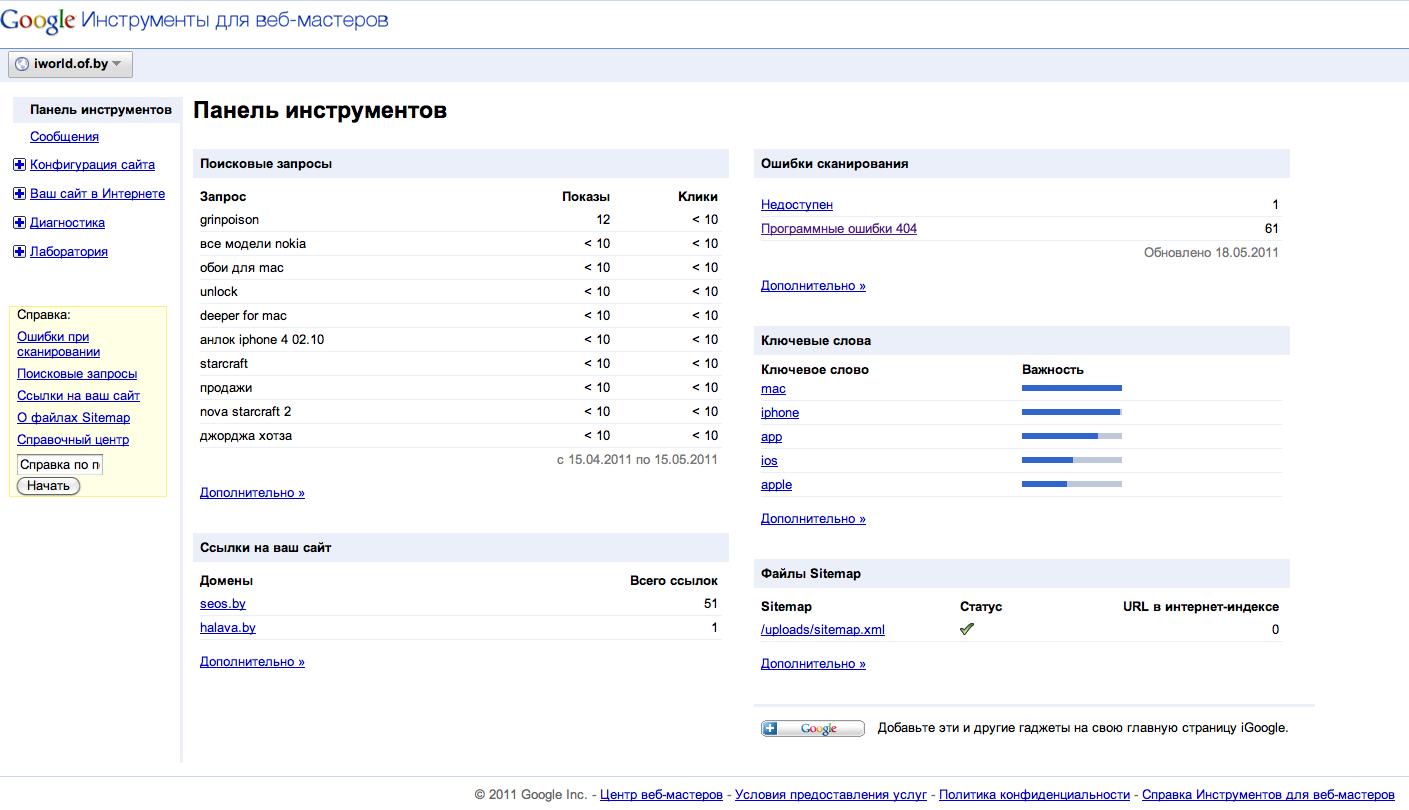The width and height of the screenshot is (1409, 810).
Task: Open Политика конфиденциальности footer link
Action: [x=1034, y=795]
